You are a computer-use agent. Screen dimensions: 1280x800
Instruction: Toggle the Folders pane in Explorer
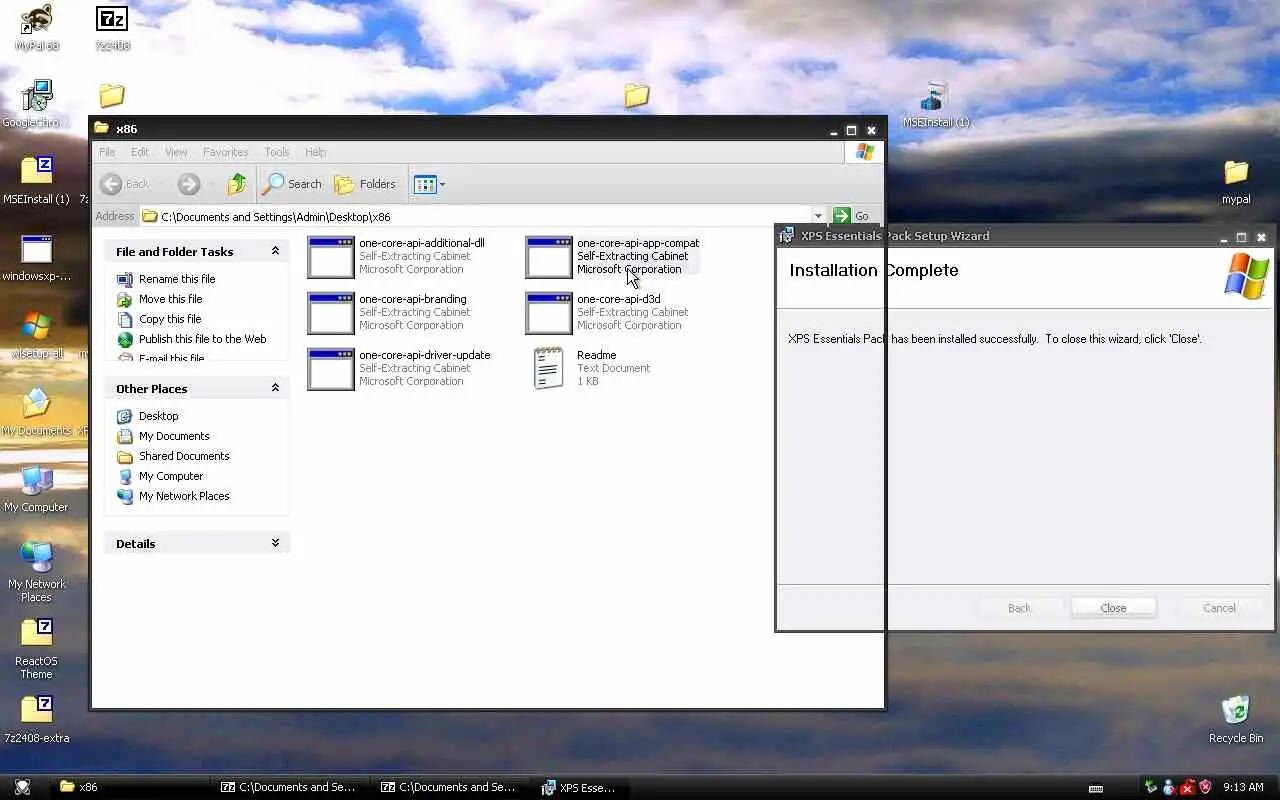tap(366, 184)
